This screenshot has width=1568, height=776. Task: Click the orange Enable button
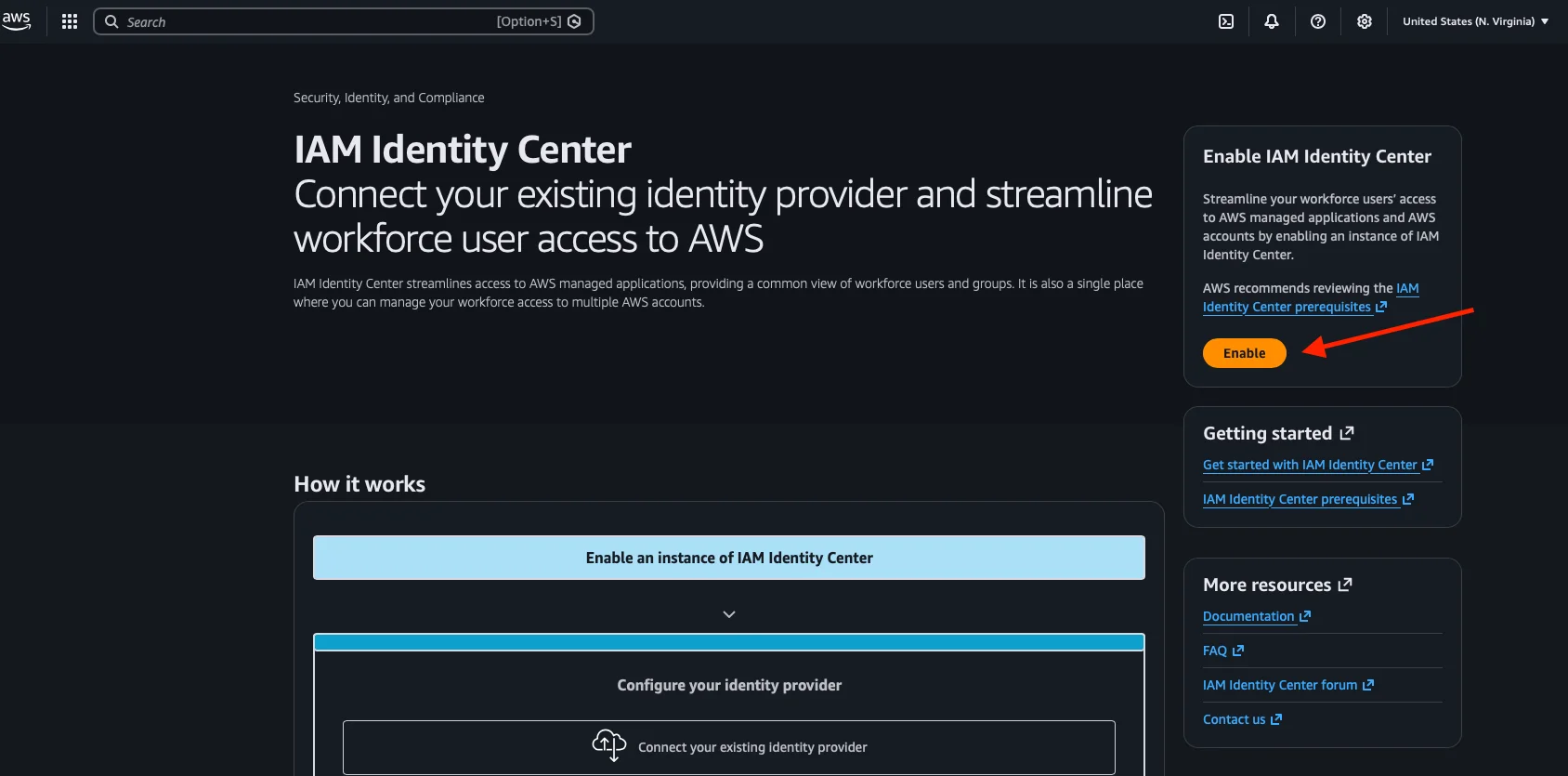tap(1245, 353)
